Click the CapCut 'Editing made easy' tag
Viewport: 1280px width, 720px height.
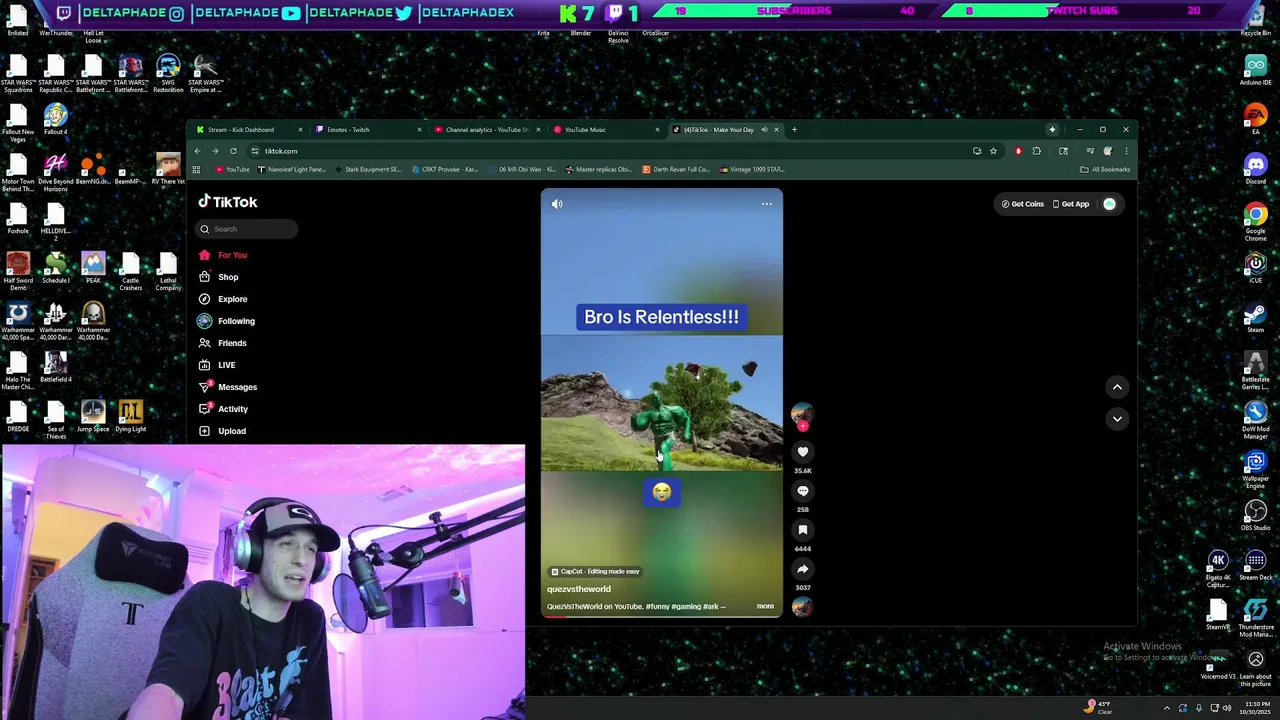coord(596,571)
